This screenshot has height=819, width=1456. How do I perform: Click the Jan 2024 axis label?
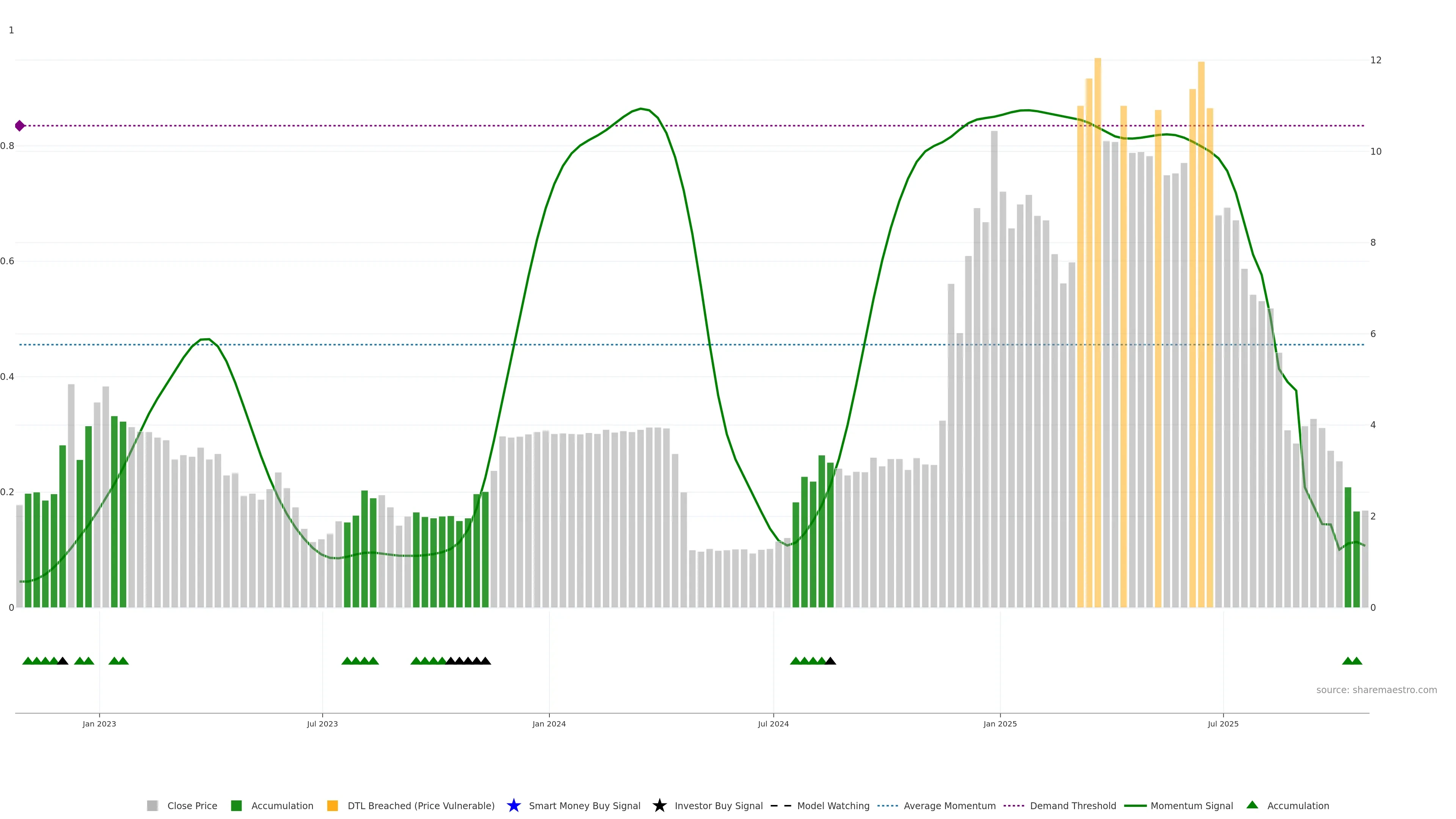point(548,723)
